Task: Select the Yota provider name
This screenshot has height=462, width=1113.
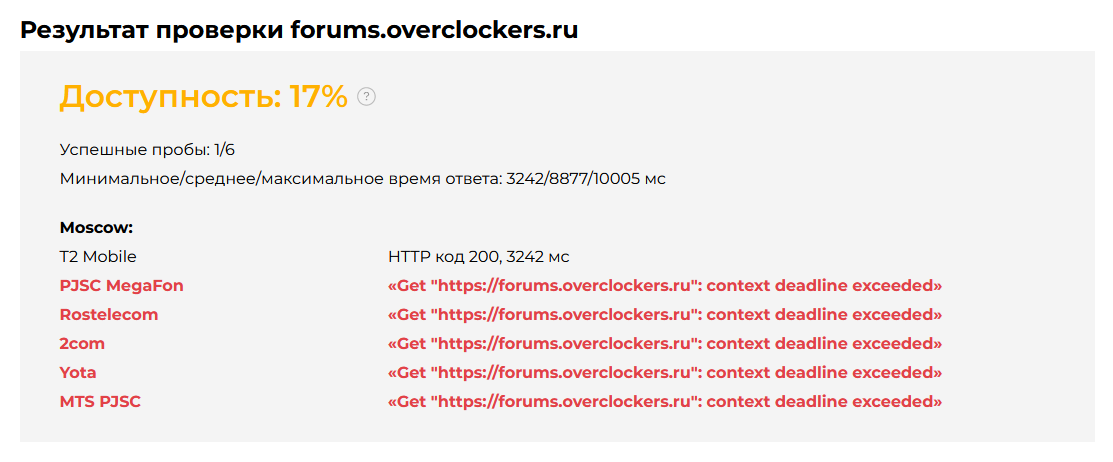Action: pyautogui.click(x=78, y=373)
